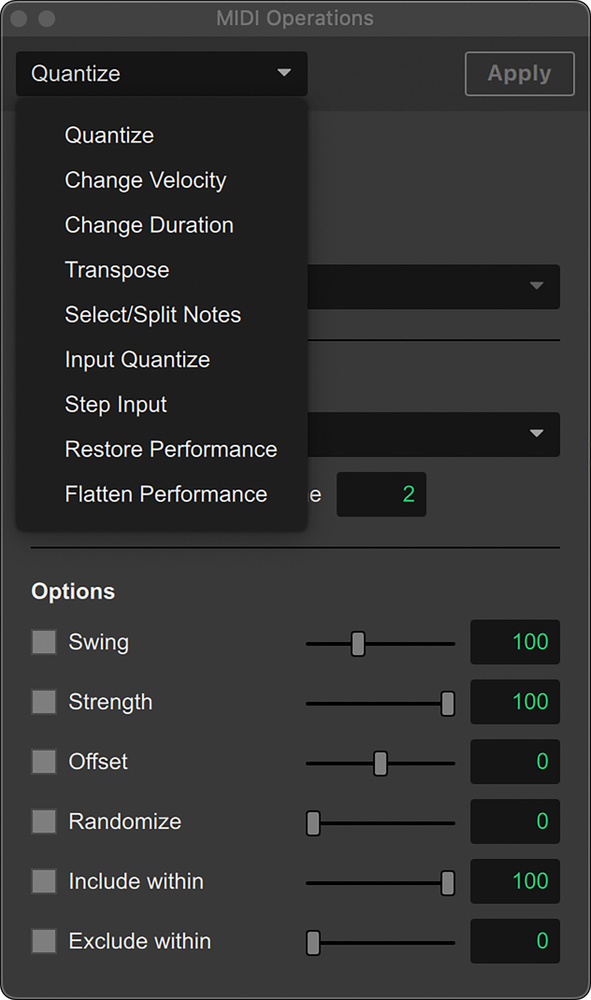The image size is (591, 1000).
Task: Choose Restore Performance from the menu
Action: 170,449
